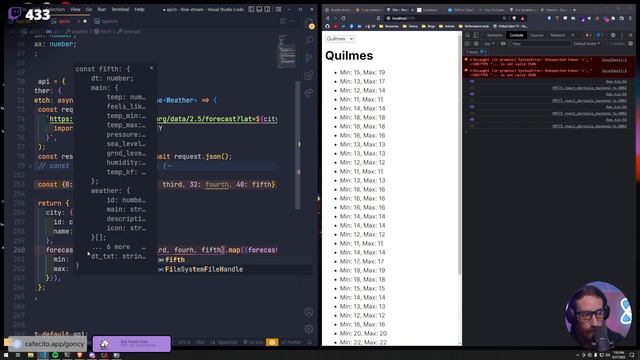Viewport: 640px width, 360px height.
Task: Open the YouTube bookmark icon
Action: 335,26
